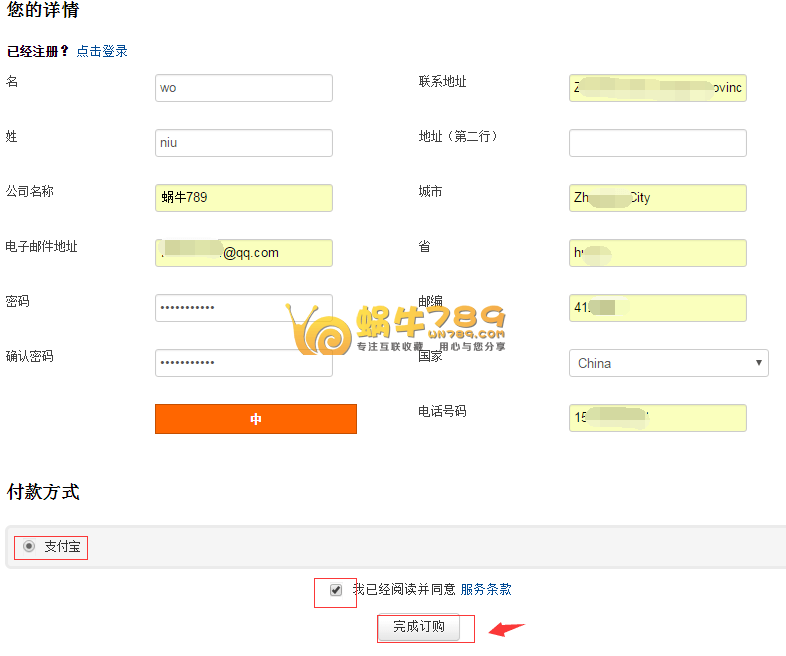
Task: Select the 支付宝 payment radio button
Action: pyautogui.click(x=29, y=546)
